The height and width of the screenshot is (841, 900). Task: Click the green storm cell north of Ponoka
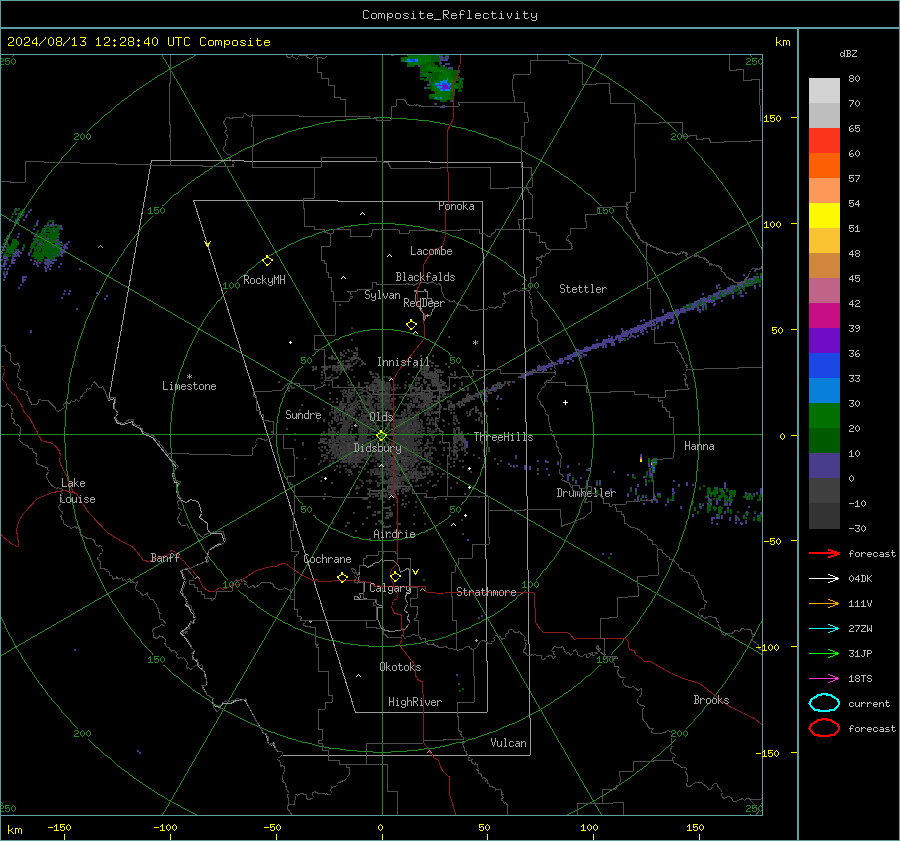[437, 79]
